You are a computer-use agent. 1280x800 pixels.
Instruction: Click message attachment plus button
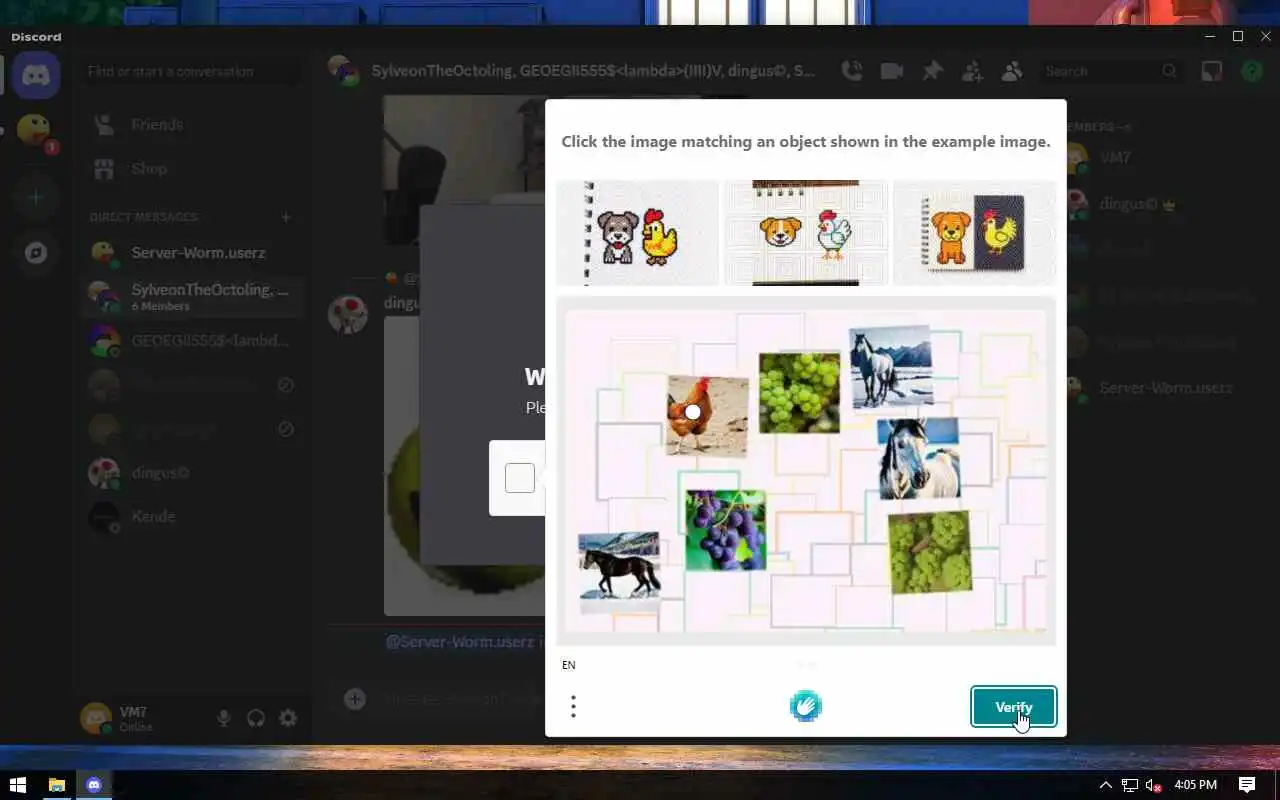tap(355, 699)
